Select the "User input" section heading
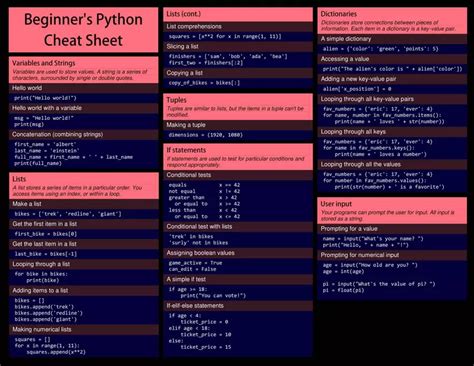 (336, 204)
